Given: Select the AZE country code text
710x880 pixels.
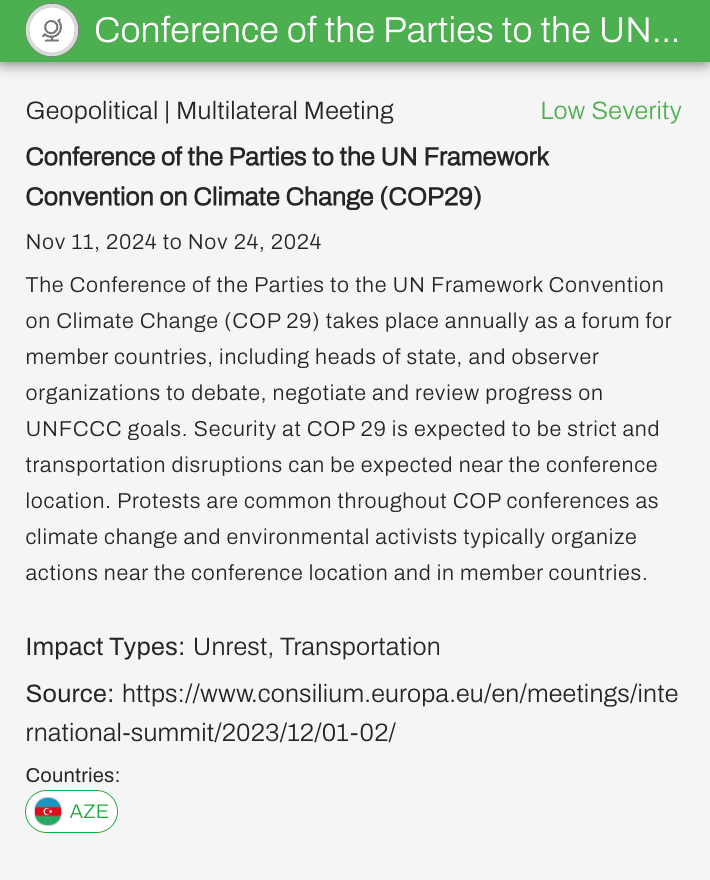Looking at the screenshot, I should (89, 811).
